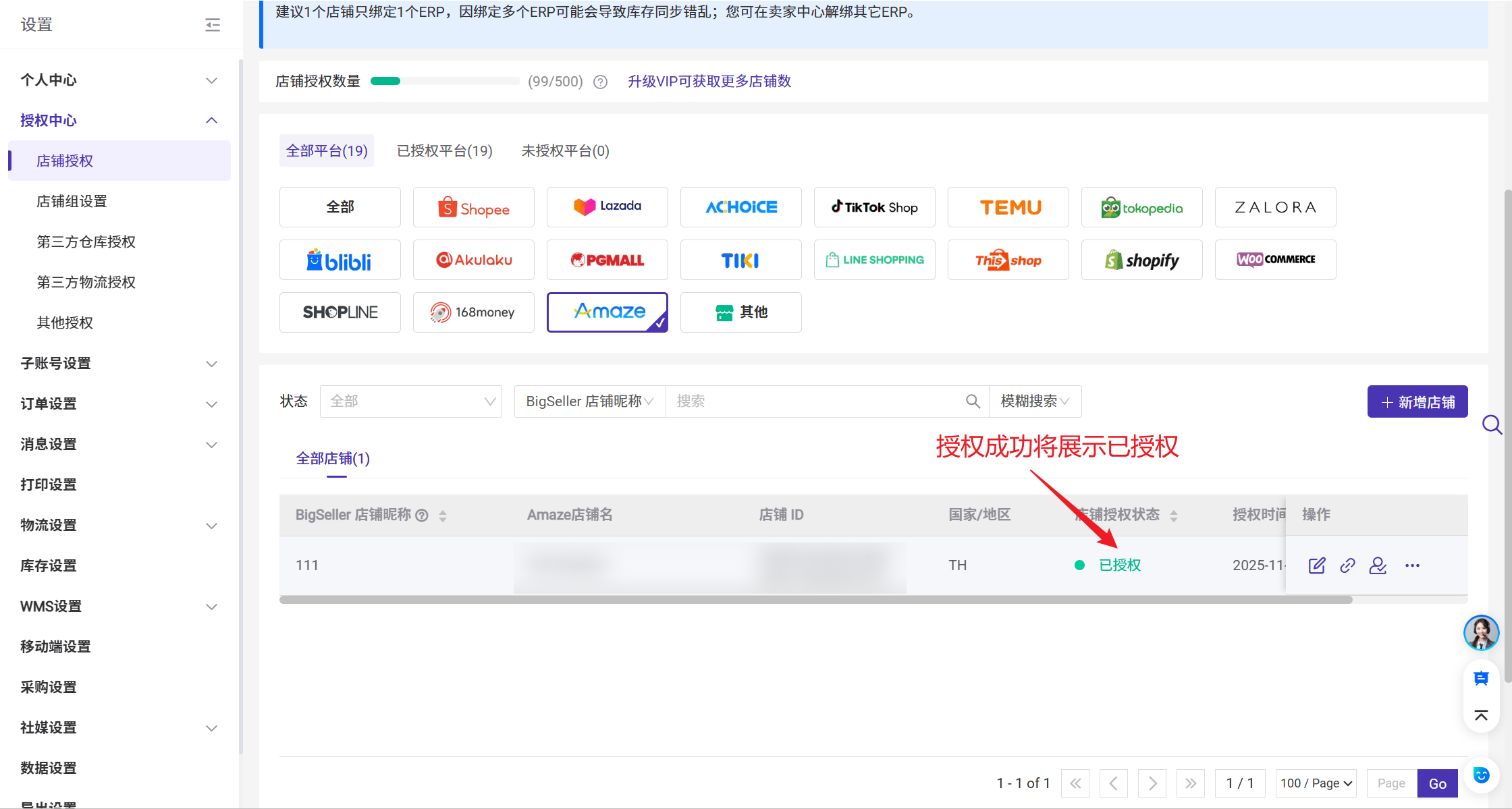The image size is (1512, 809).
Task: Open the customer service avatar chat
Action: (x=1481, y=632)
